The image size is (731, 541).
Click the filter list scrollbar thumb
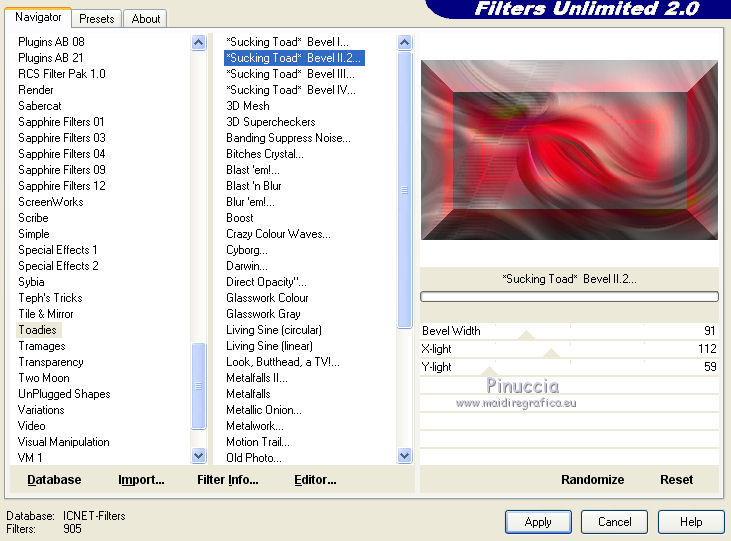tap(405, 190)
